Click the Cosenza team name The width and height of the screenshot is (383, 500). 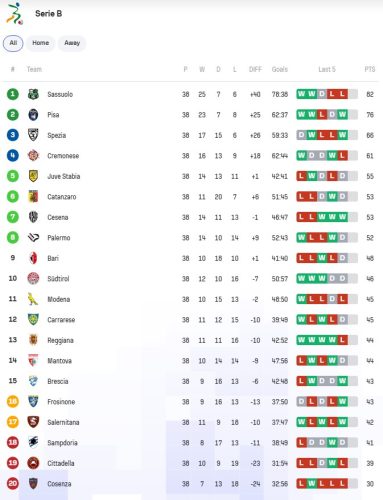59,484
